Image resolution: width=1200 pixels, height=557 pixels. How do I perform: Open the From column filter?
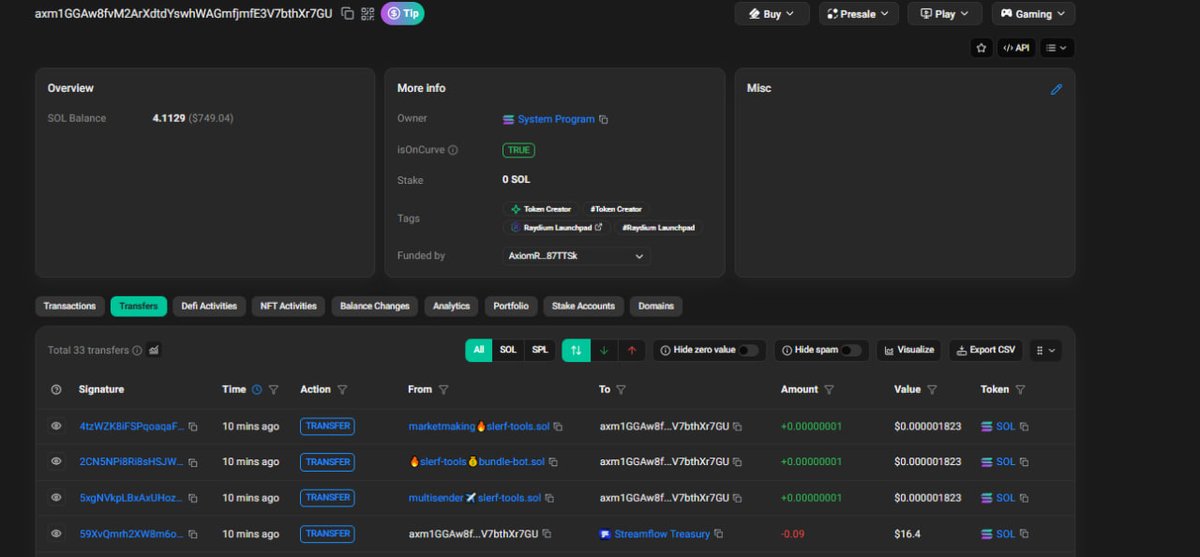443,390
